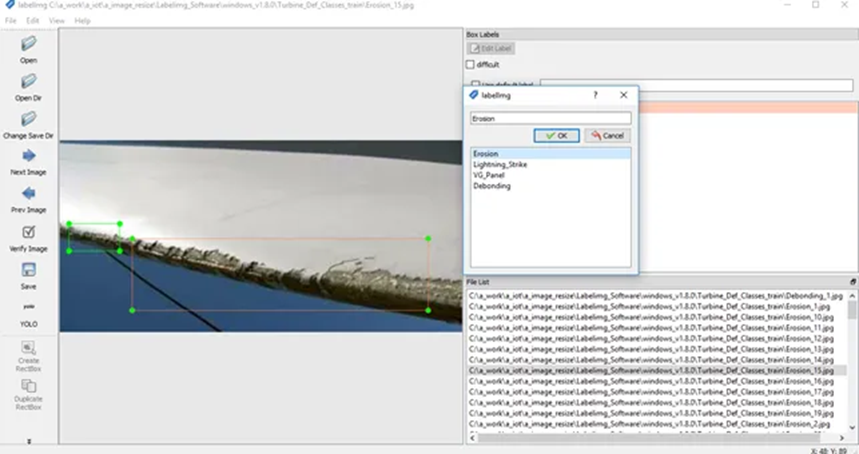Click top-left vertex of green bounding box
Viewport: 859px width, 454px height.
click(69, 224)
